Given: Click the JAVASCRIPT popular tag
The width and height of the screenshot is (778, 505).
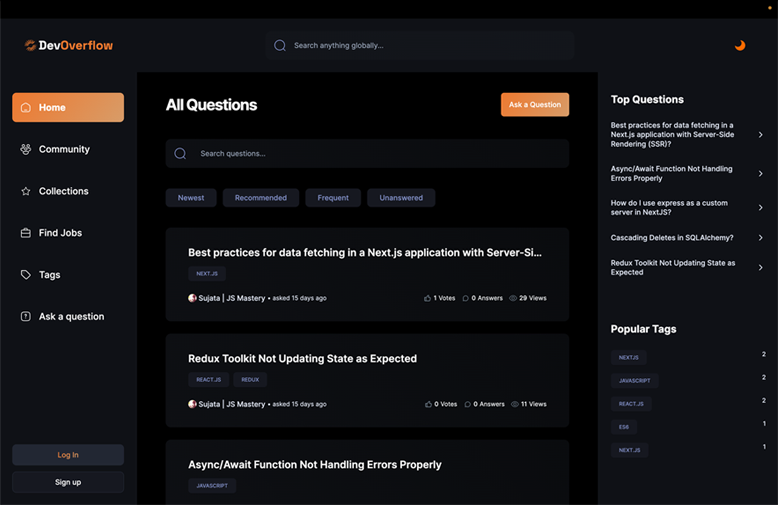Looking at the screenshot, I should click(x=635, y=380).
